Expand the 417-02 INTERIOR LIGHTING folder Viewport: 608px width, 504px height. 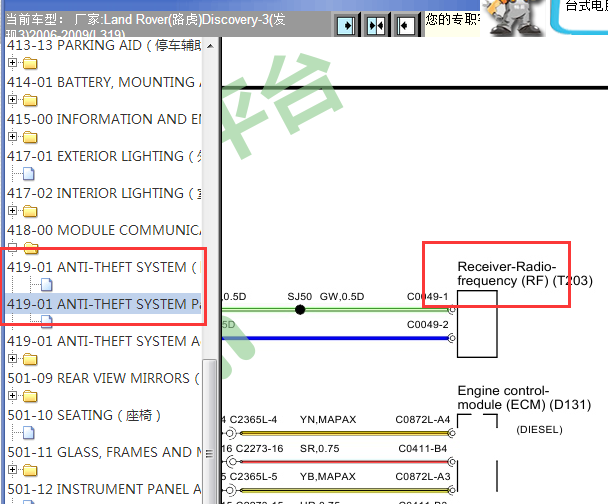pyautogui.click(x=12, y=211)
